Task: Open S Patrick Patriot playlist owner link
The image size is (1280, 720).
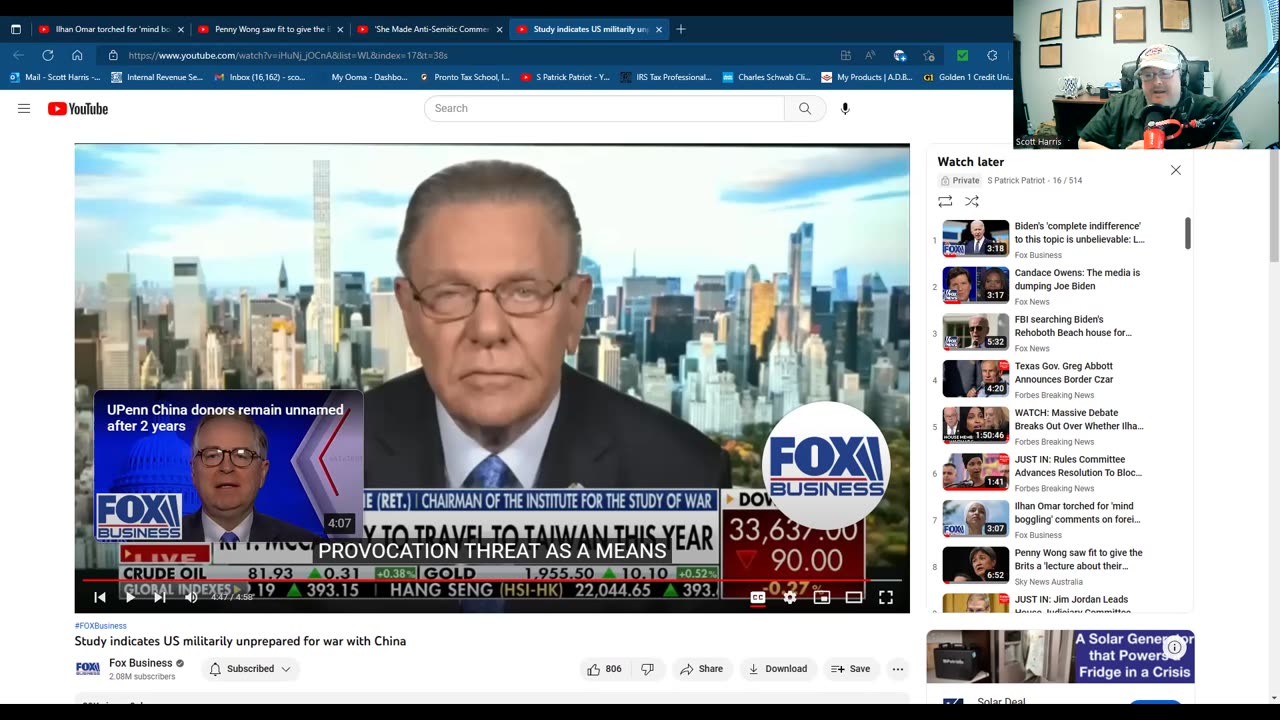Action: pos(1016,181)
